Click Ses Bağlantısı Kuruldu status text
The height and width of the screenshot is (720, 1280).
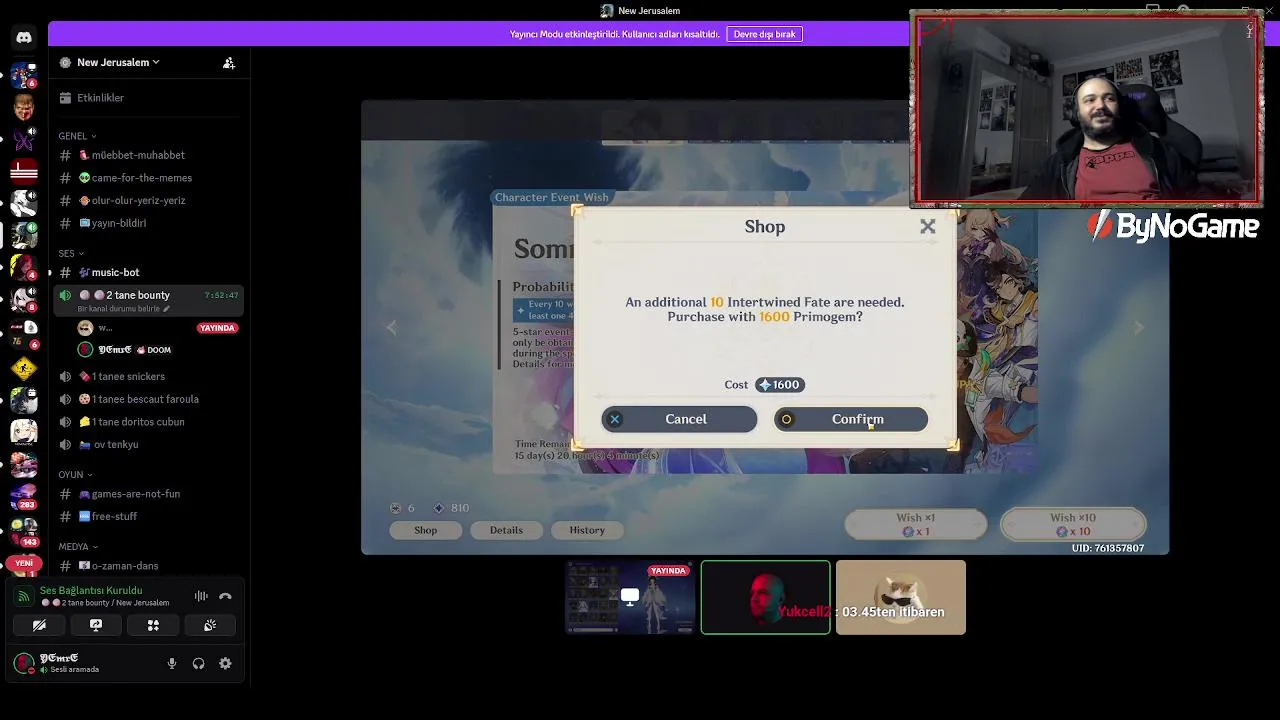pos(91,591)
